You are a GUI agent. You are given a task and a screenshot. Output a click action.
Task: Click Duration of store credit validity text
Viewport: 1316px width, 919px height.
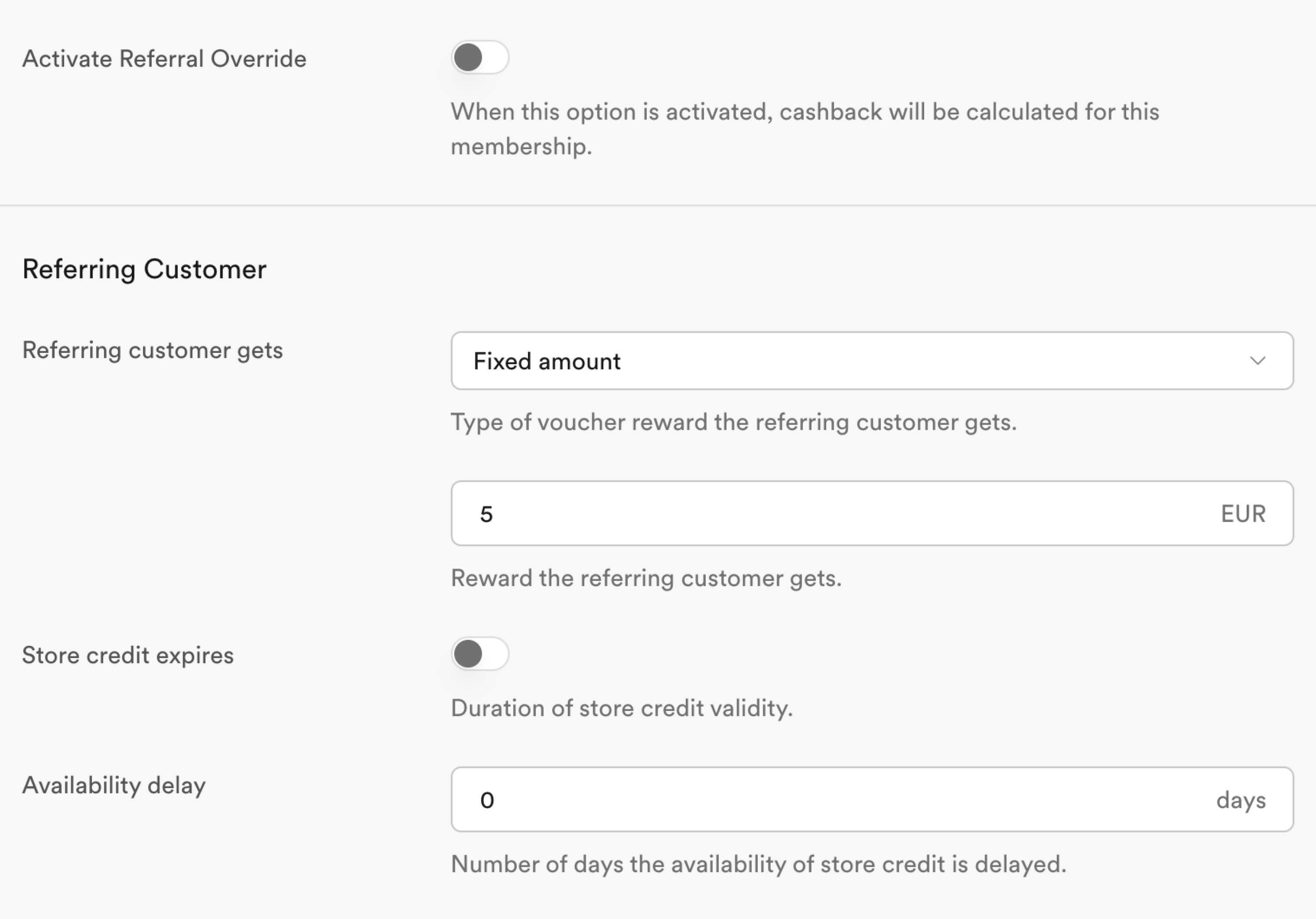click(622, 709)
